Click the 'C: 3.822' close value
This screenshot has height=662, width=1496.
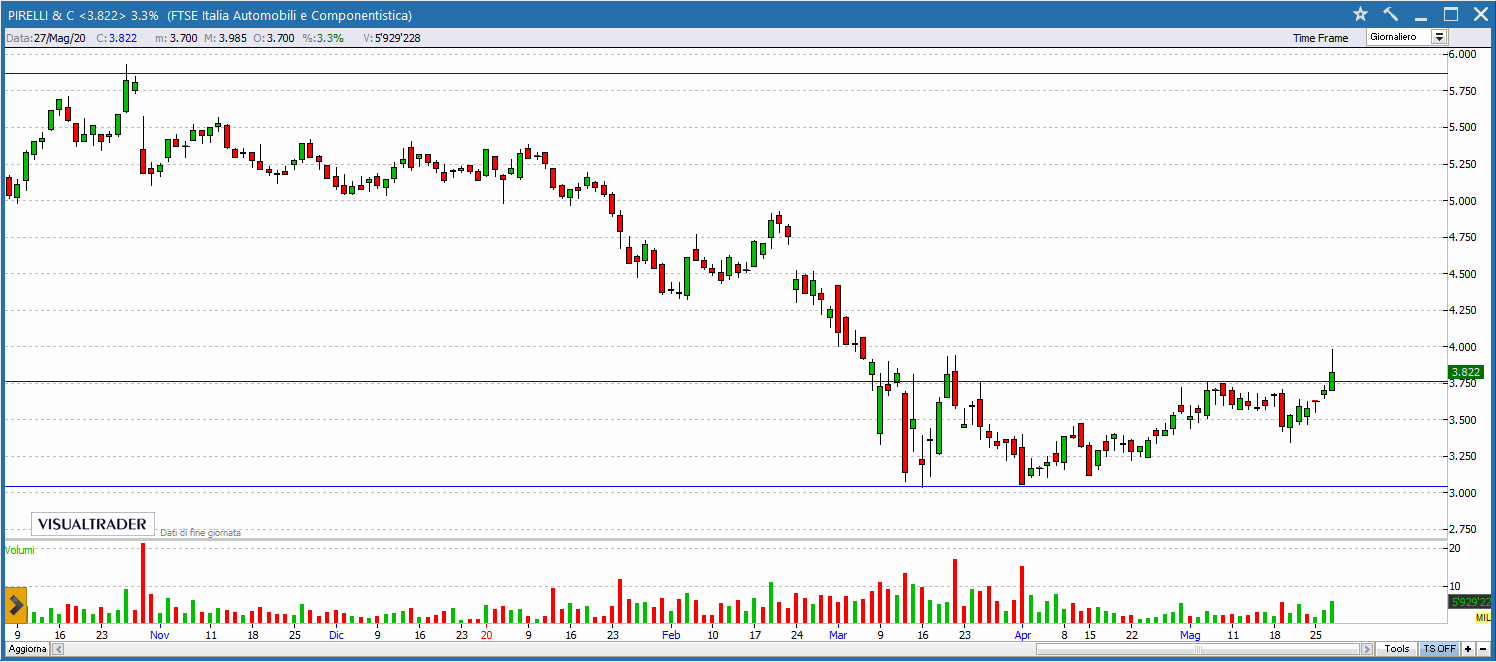116,38
